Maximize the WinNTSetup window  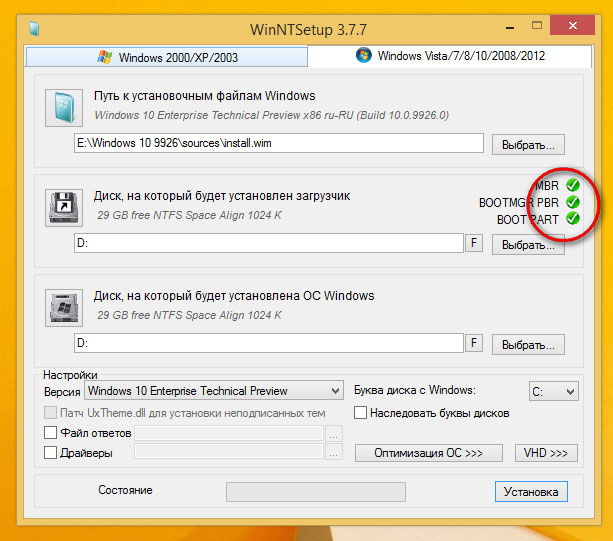point(537,25)
